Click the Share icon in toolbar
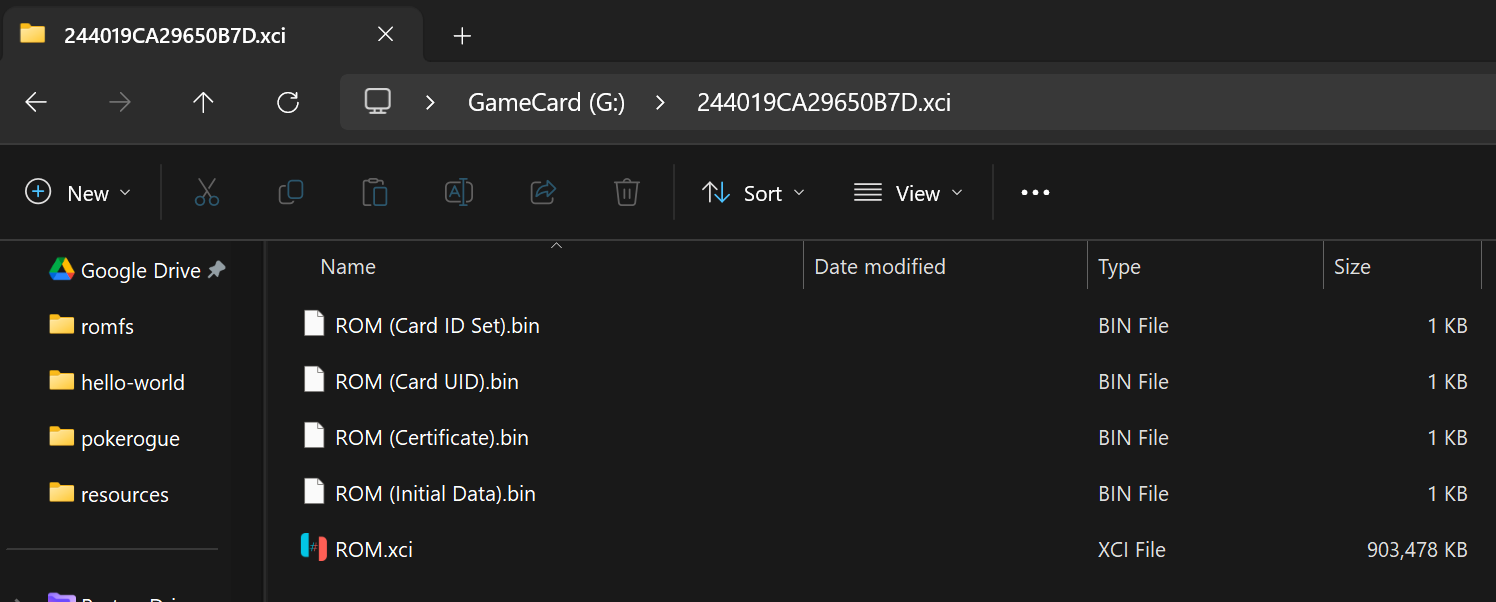1496x602 pixels. coord(543,192)
